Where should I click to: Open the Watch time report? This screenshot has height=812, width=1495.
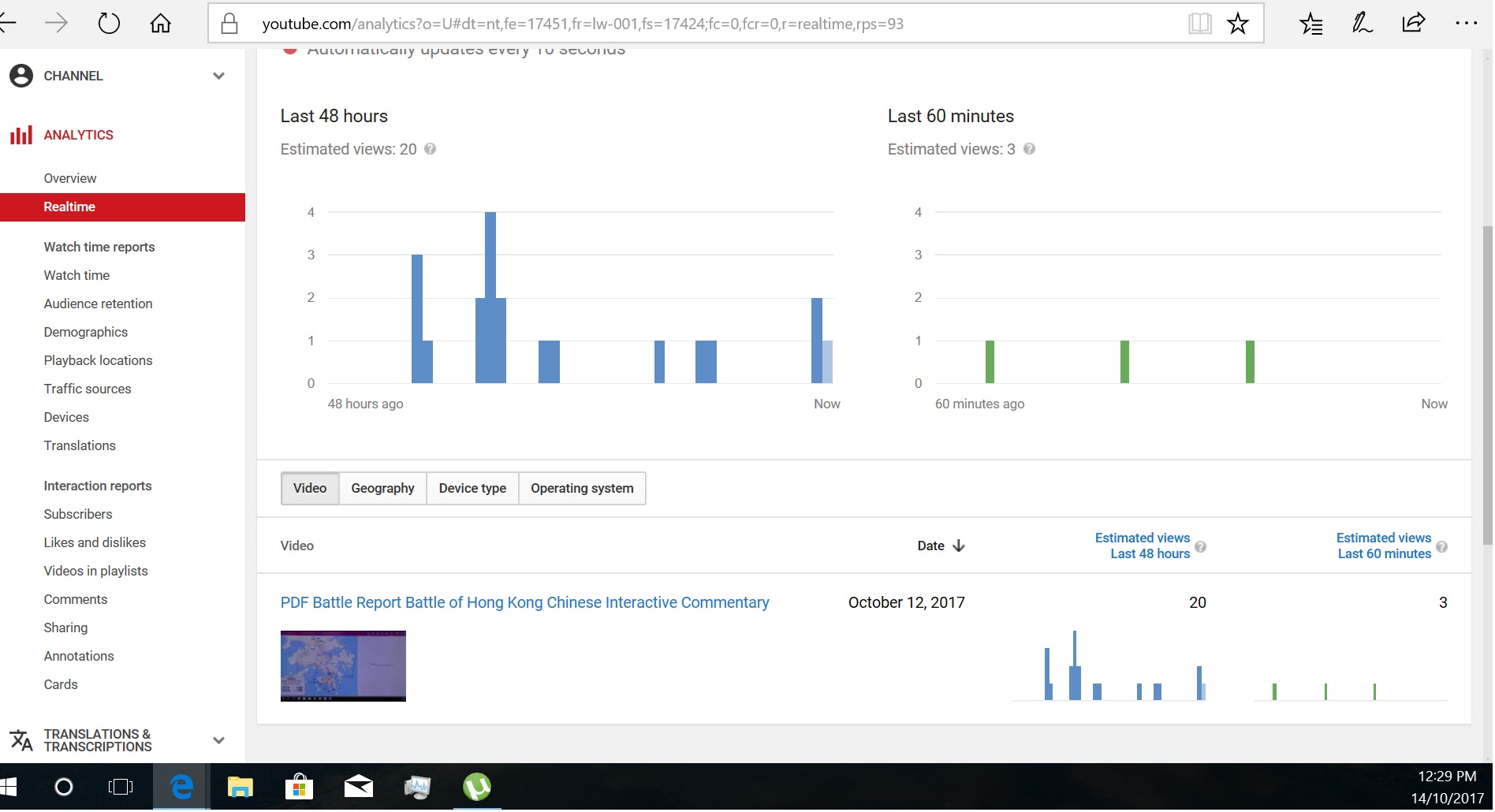click(76, 275)
